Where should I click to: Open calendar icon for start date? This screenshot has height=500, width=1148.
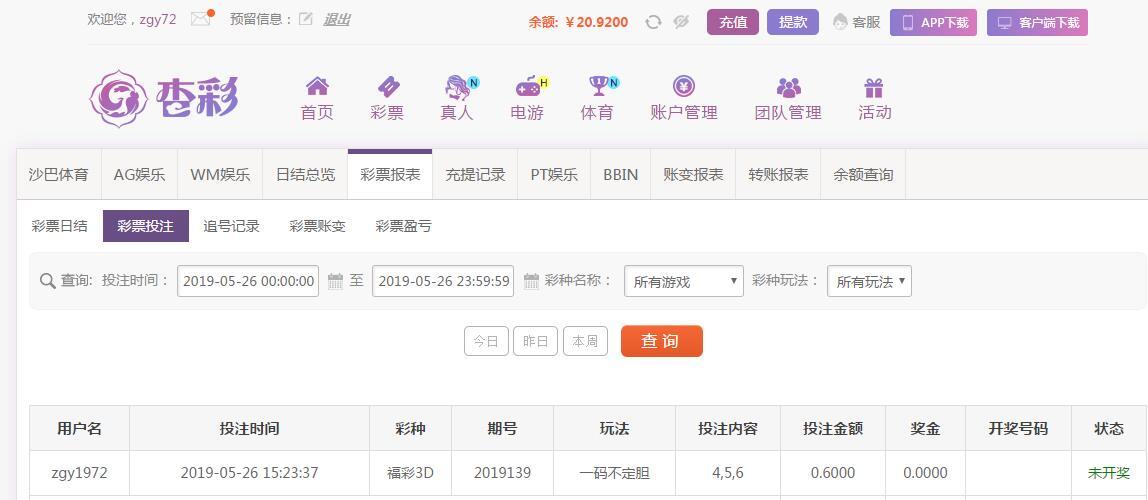[x=335, y=281]
